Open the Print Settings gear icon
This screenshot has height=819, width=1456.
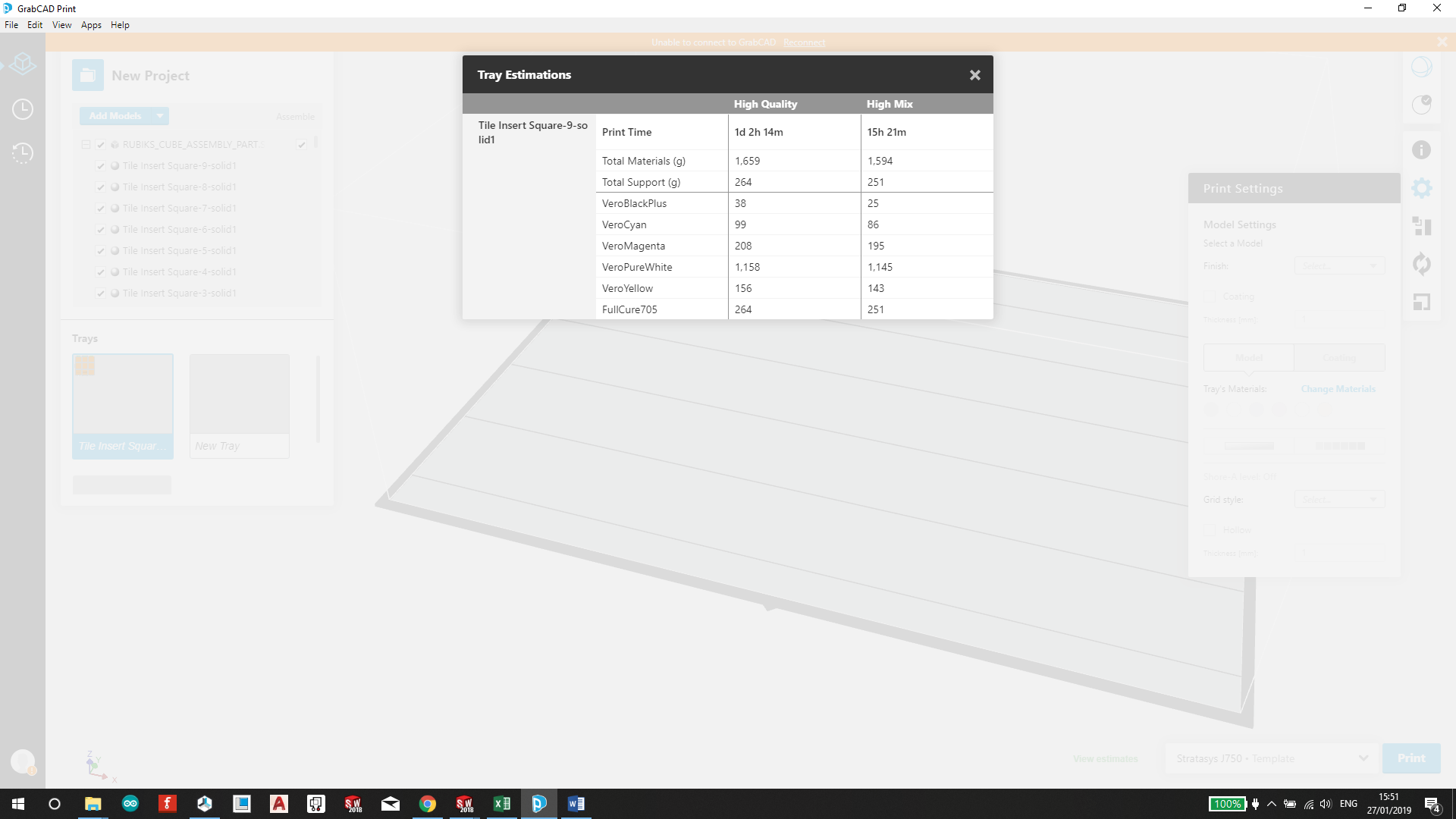point(1421,188)
